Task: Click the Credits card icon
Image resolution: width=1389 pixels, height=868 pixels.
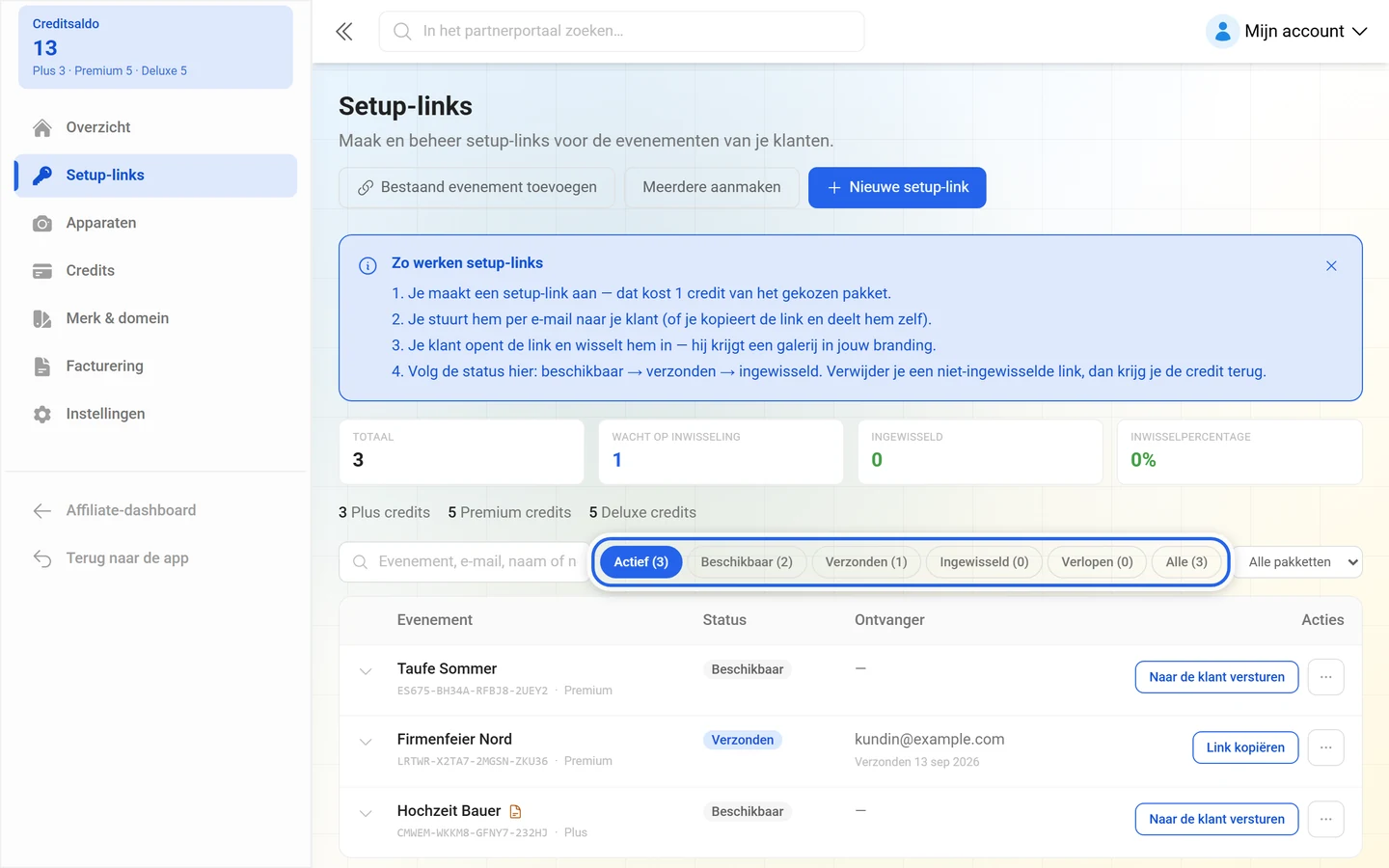Action: [42, 272]
